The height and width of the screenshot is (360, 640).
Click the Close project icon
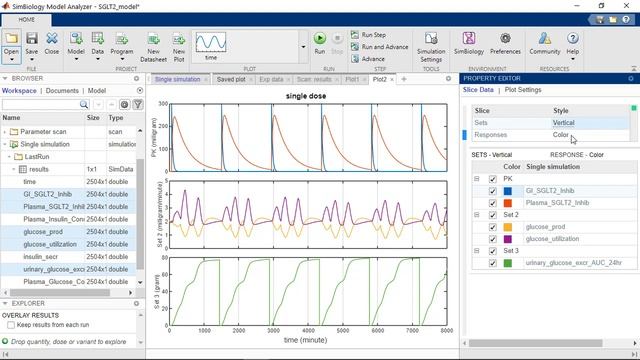pyautogui.click(x=51, y=39)
